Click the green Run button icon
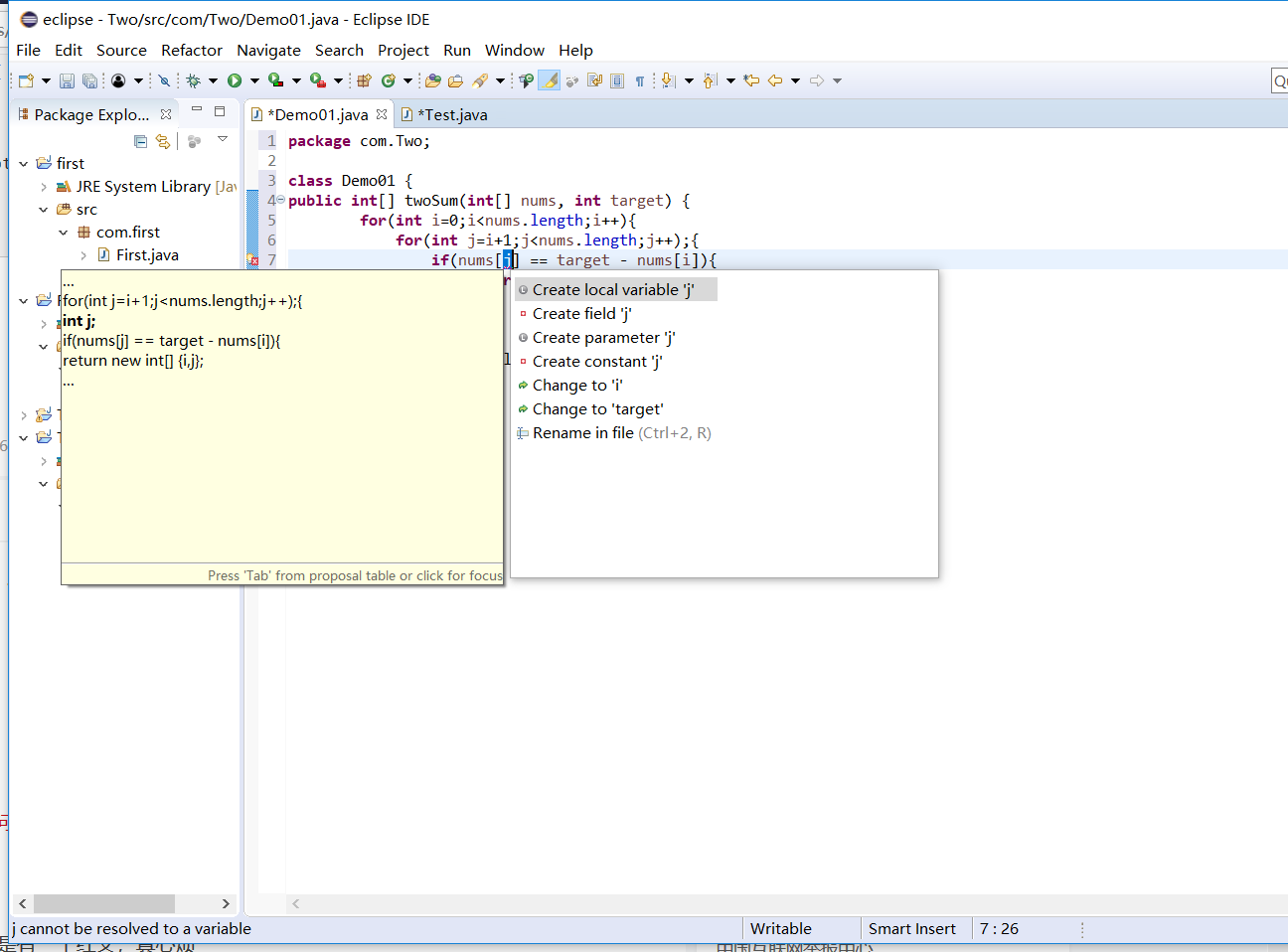Image resolution: width=1288 pixels, height=952 pixels. pyautogui.click(x=235, y=80)
